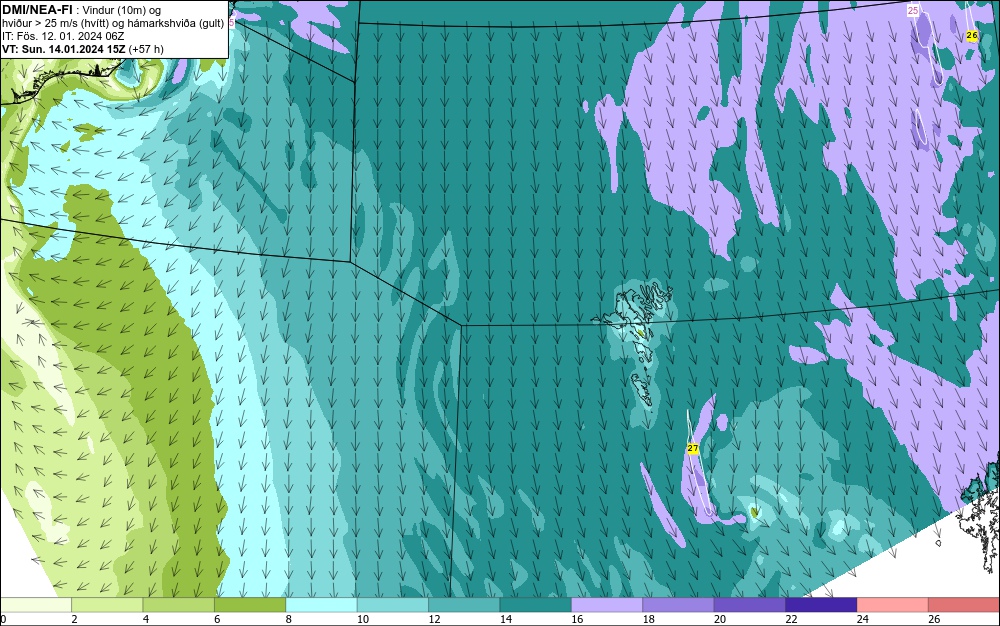The image size is (1000, 626).
Task: Click legend scale number 16
Action: pyautogui.click(x=577, y=619)
